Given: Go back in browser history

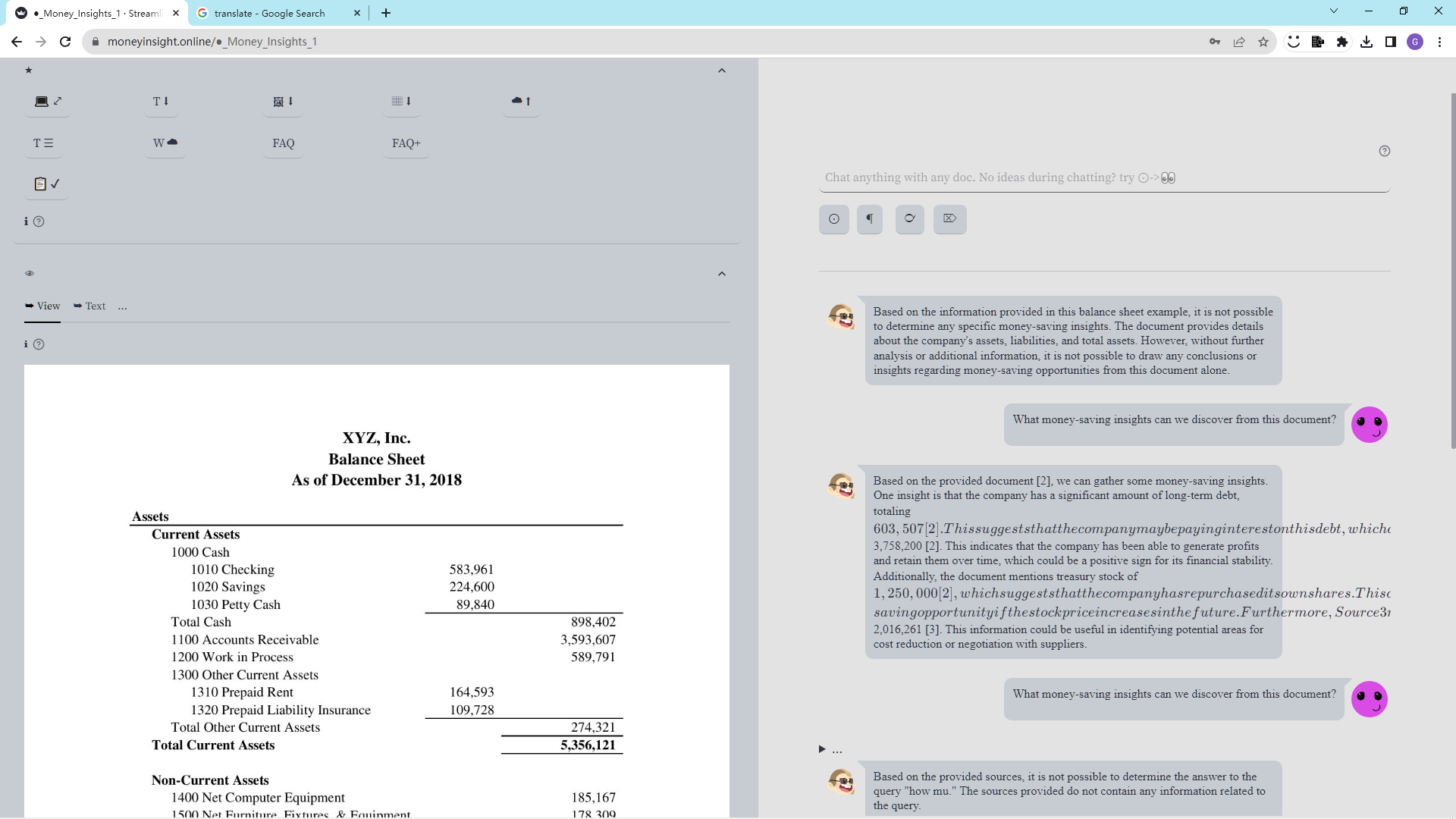Looking at the screenshot, I should (x=17, y=42).
